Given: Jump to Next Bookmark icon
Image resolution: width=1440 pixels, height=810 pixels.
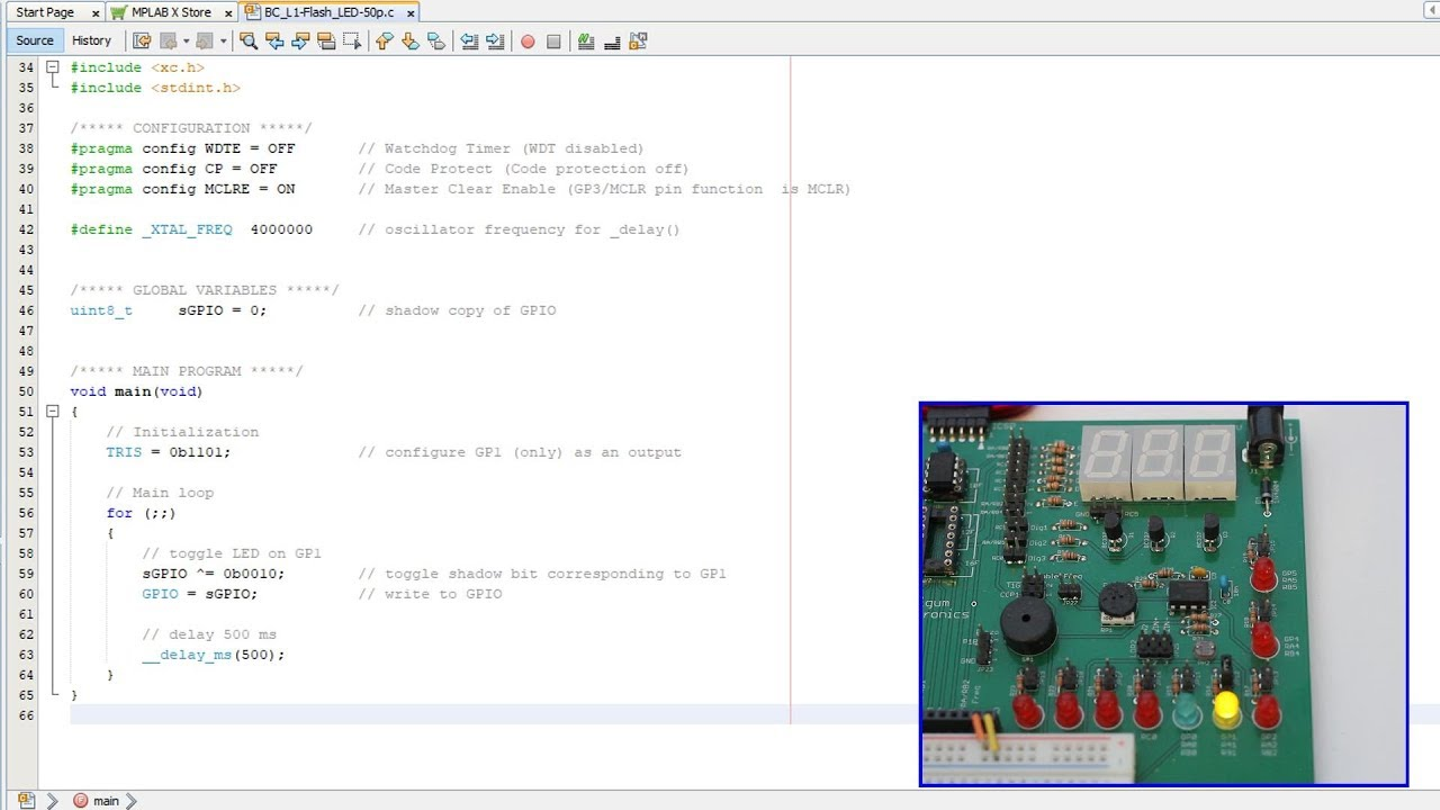Looking at the screenshot, I should (410, 41).
